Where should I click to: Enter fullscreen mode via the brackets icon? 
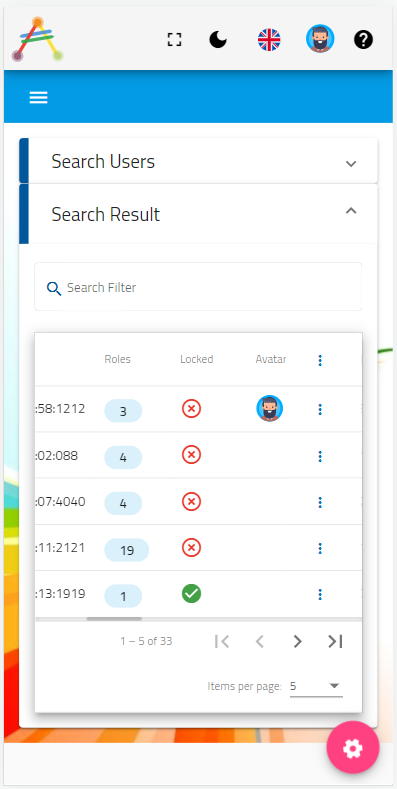click(x=174, y=39)
